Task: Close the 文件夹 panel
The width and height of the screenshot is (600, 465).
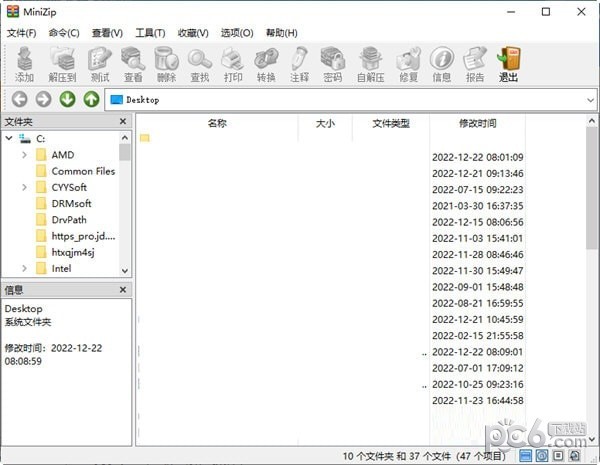Action: pos(123,121)
